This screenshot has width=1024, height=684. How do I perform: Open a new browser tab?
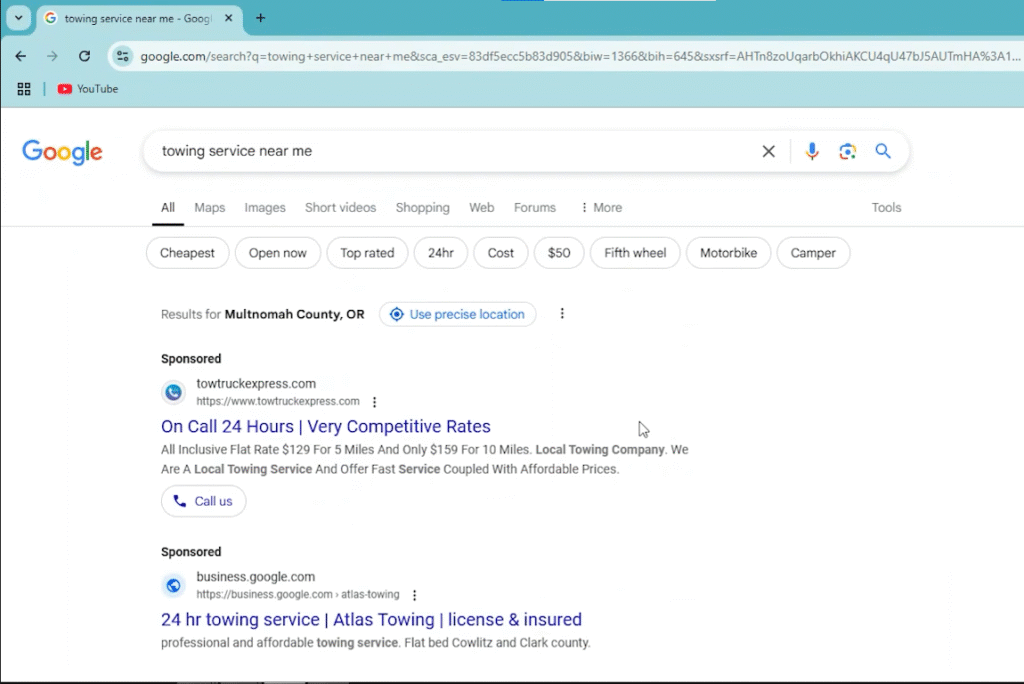click(x=261, y=18)
